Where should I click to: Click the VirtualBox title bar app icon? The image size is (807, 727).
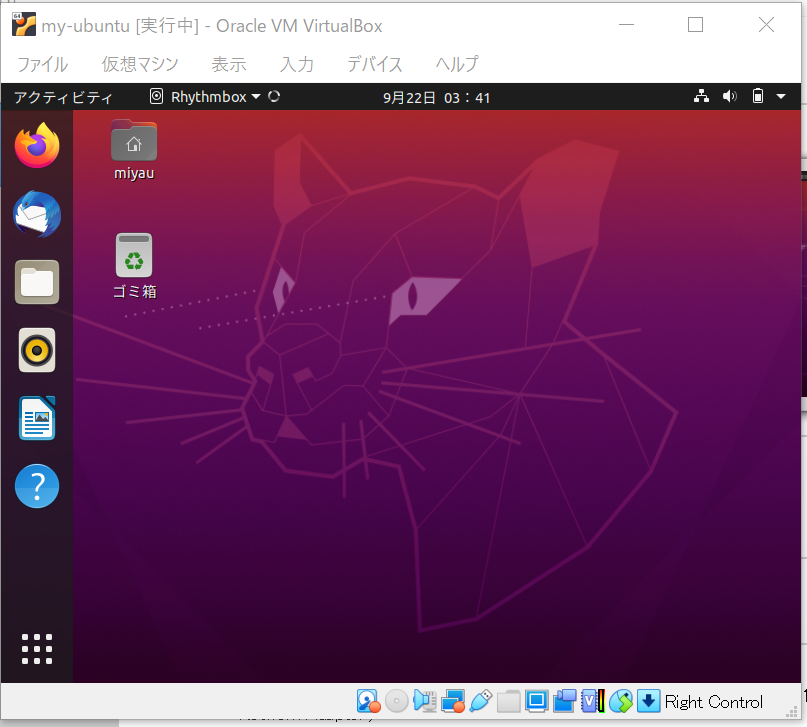[24, 25]
